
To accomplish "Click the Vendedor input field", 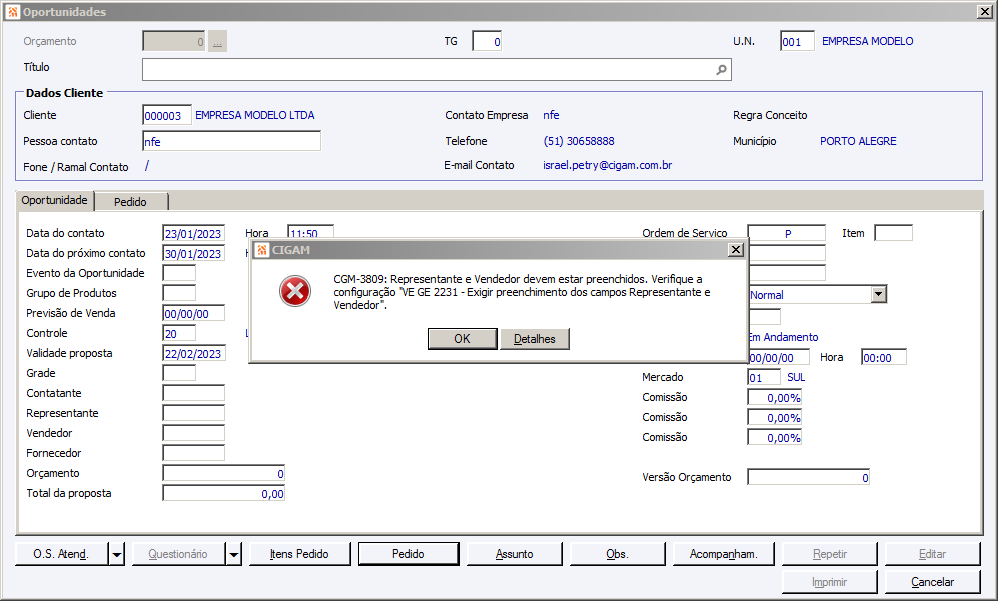I will (193, 434).
